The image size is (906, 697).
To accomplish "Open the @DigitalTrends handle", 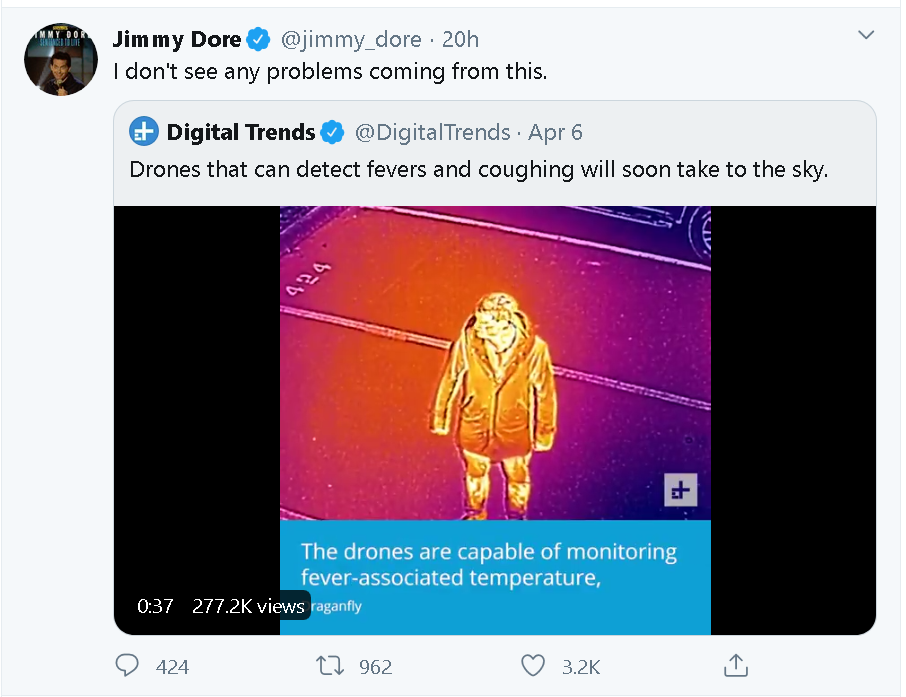I will (432, 132).
